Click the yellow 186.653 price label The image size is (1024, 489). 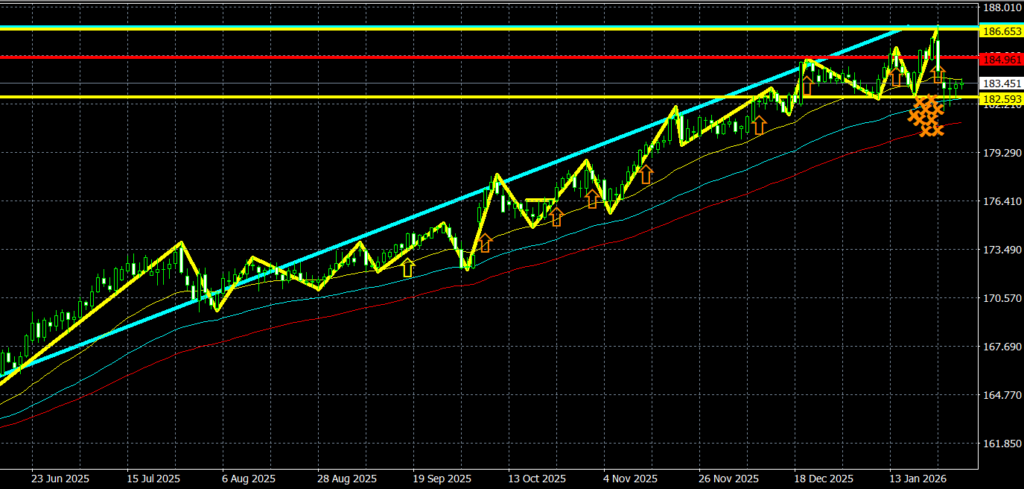[x=1000, y=32]
